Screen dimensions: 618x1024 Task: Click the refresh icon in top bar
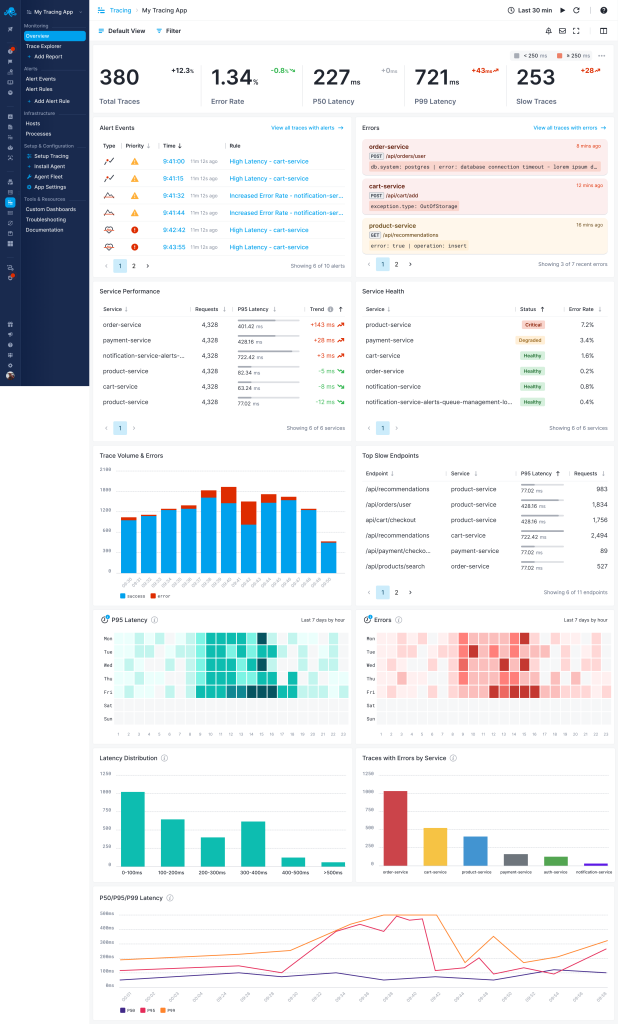(574, 10)
